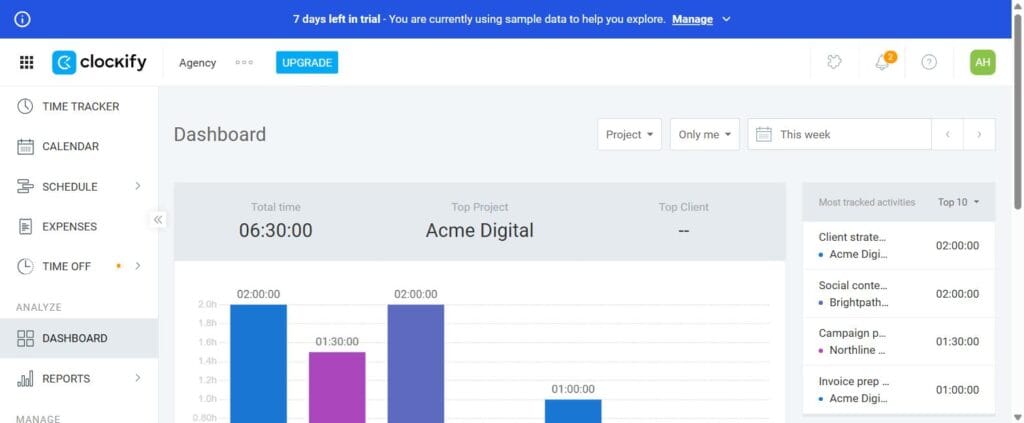Screen dimensions: 1024x423
Task: Click the Manage link in banner
Action: 692,20
